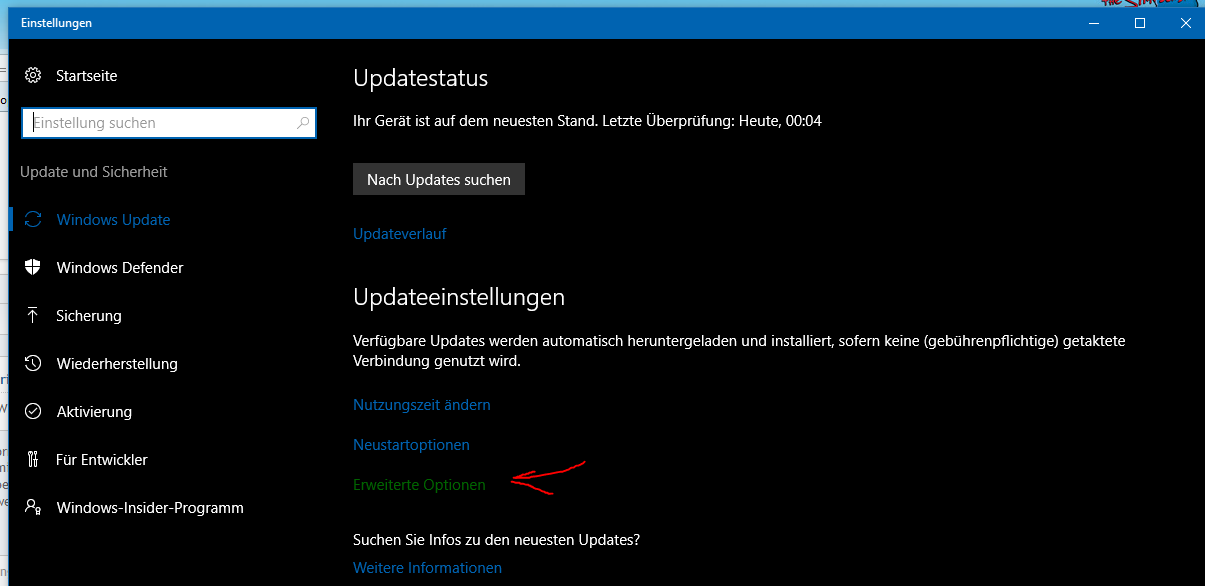
Task: Click the Startseite gear icon
Action: pyautogui.click(x=33, y=75)
